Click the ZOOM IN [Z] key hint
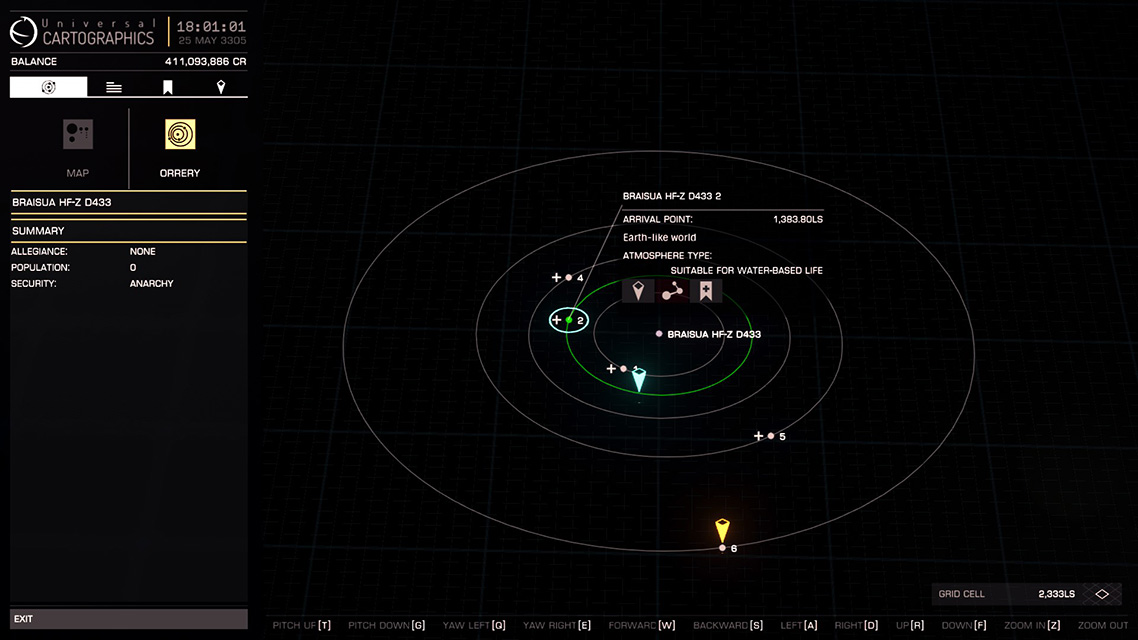This screenshot has width=1138, height=640. [1032, 625]
